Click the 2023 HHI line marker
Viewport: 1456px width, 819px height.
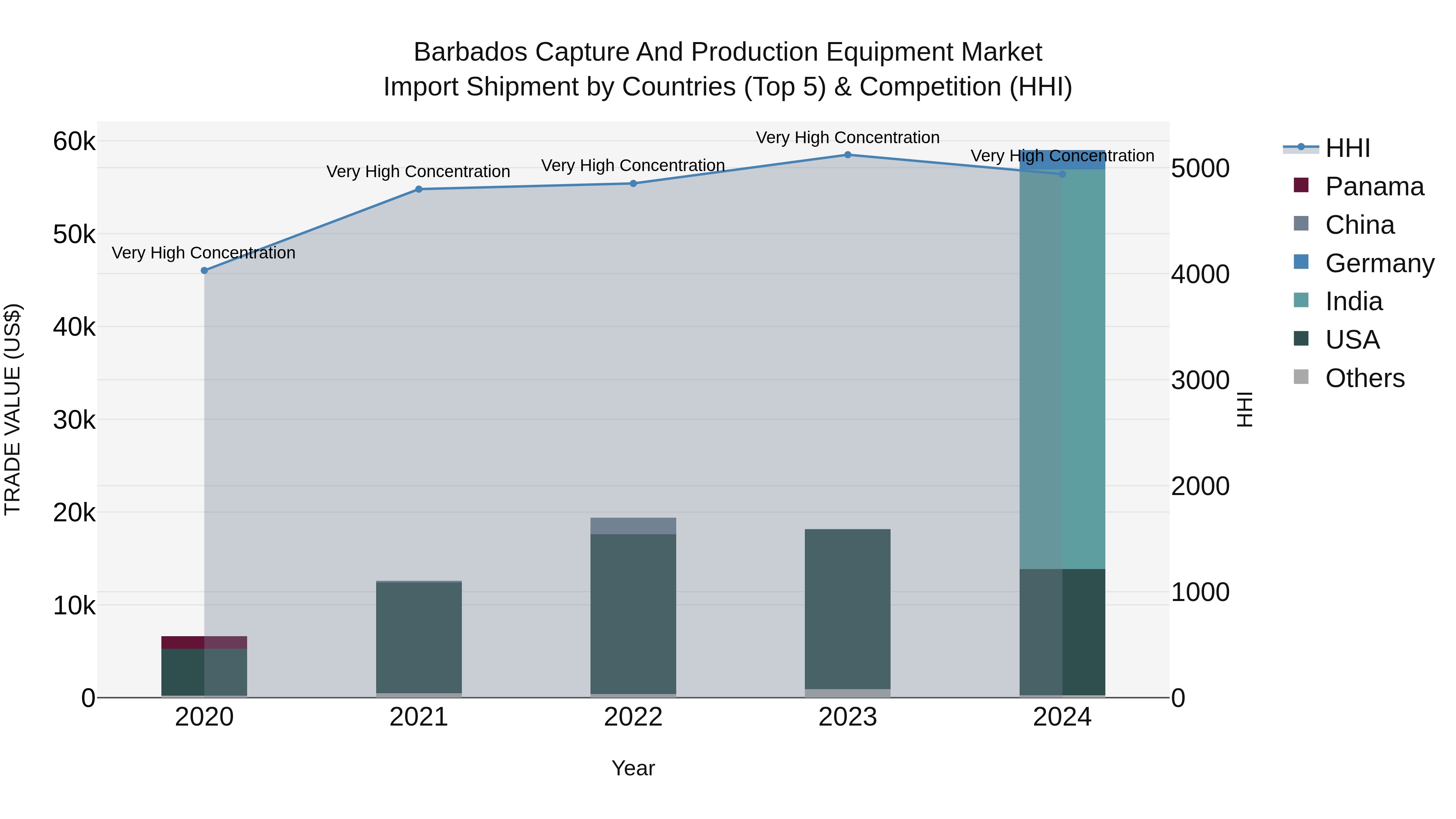848,155
